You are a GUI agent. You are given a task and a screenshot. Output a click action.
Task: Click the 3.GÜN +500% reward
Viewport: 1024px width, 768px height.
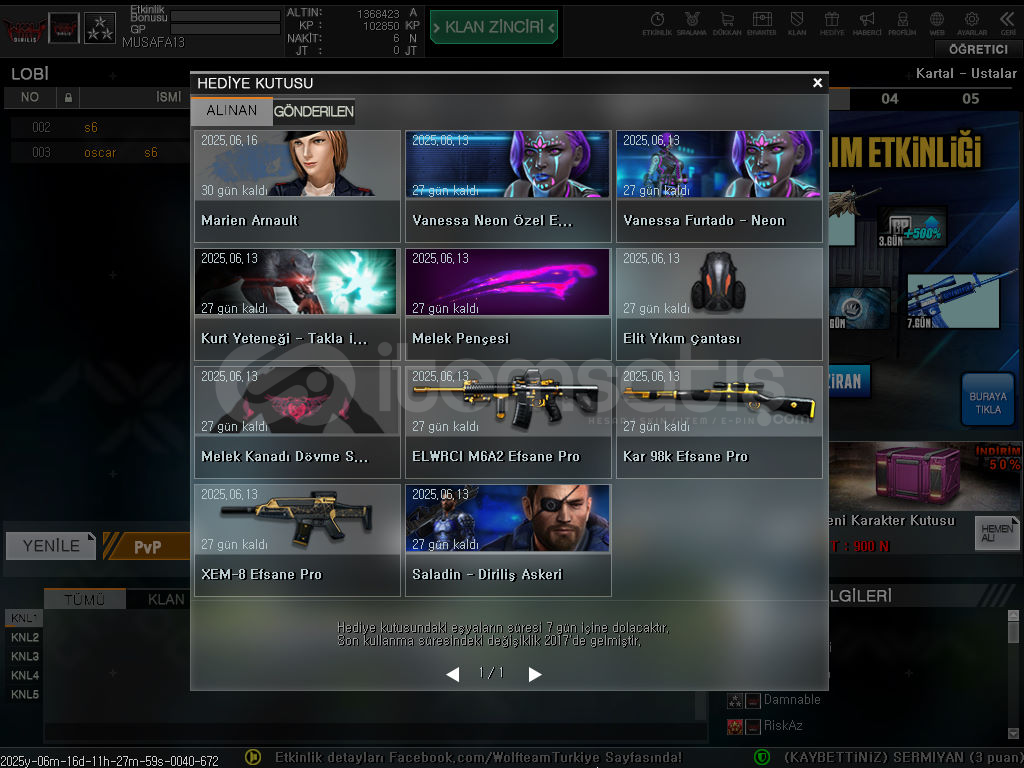(x=912, y=227)
